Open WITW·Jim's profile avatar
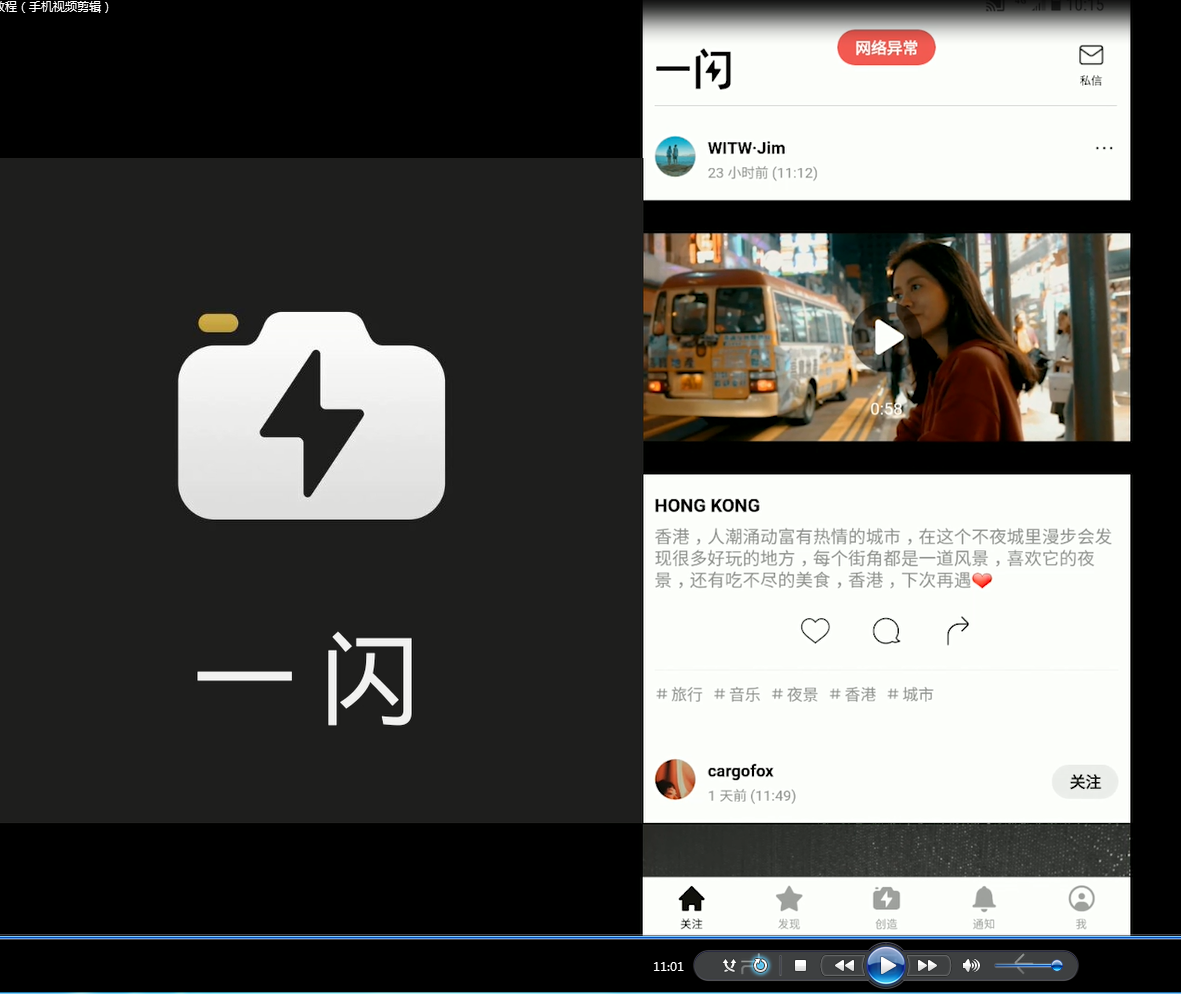This screenshot has height=994, width=1181. pyautogui.click(x=675, y=157)
